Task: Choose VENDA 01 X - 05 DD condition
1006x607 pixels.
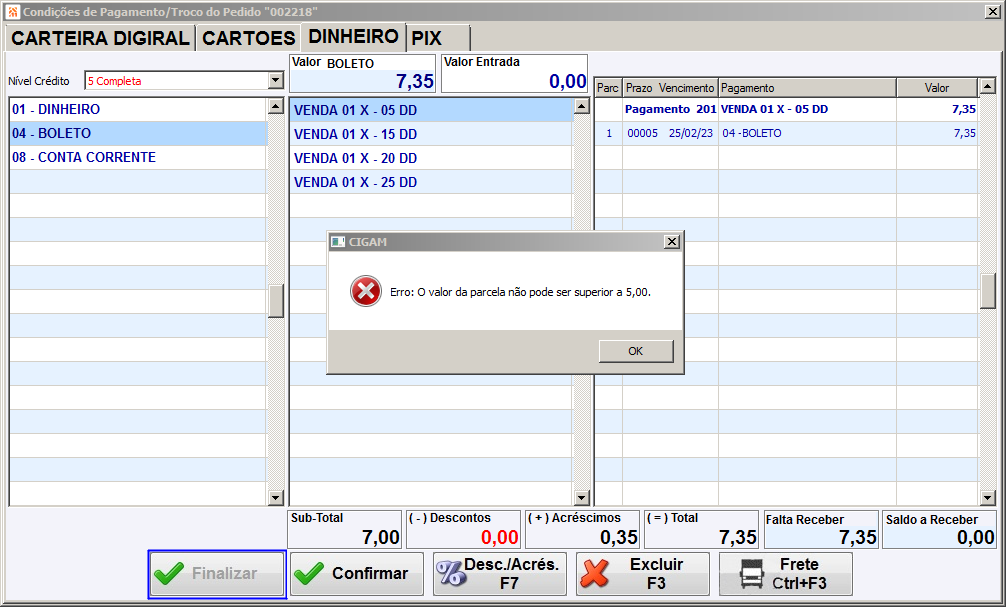Action: (431, 110)
